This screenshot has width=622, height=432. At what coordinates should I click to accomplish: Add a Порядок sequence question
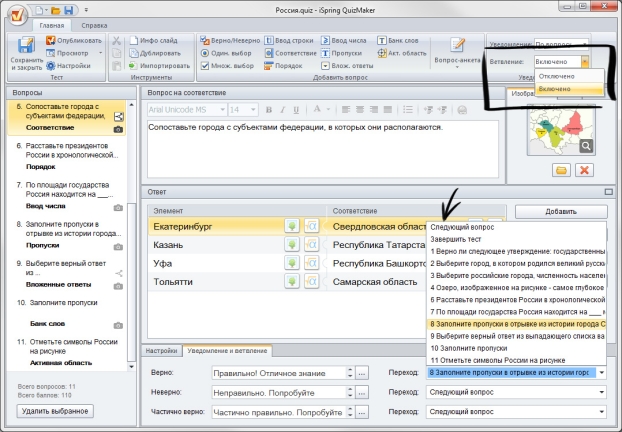click(283, 66)
